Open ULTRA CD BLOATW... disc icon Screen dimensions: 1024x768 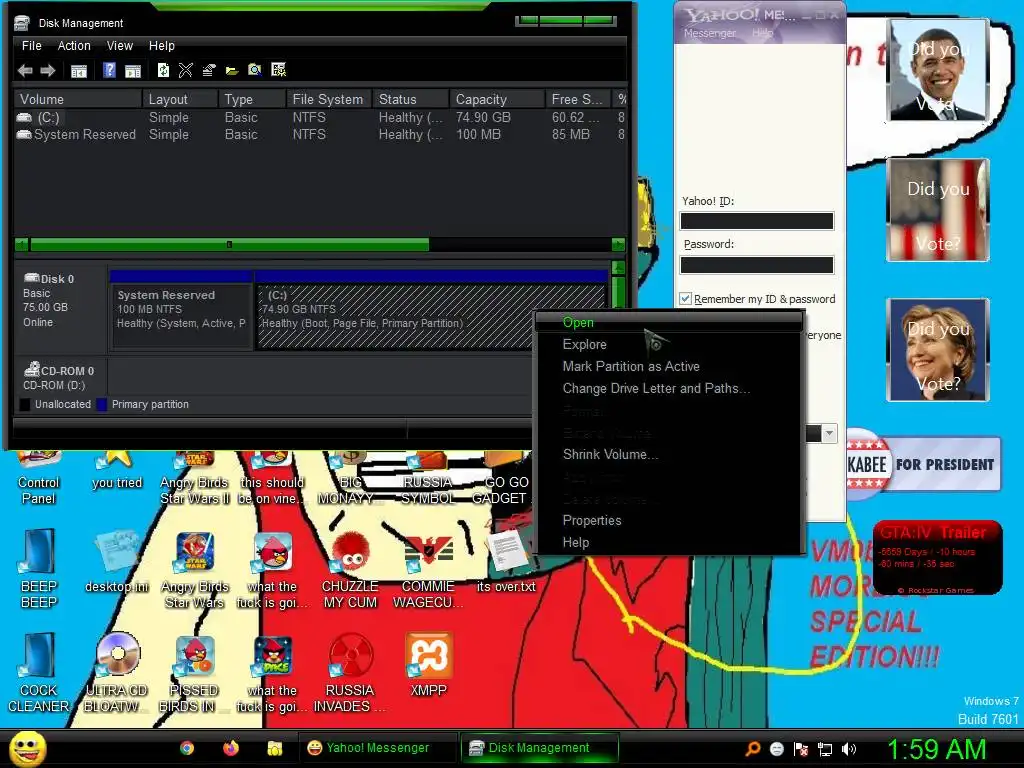pyautogui.click(x=117, y=673)
